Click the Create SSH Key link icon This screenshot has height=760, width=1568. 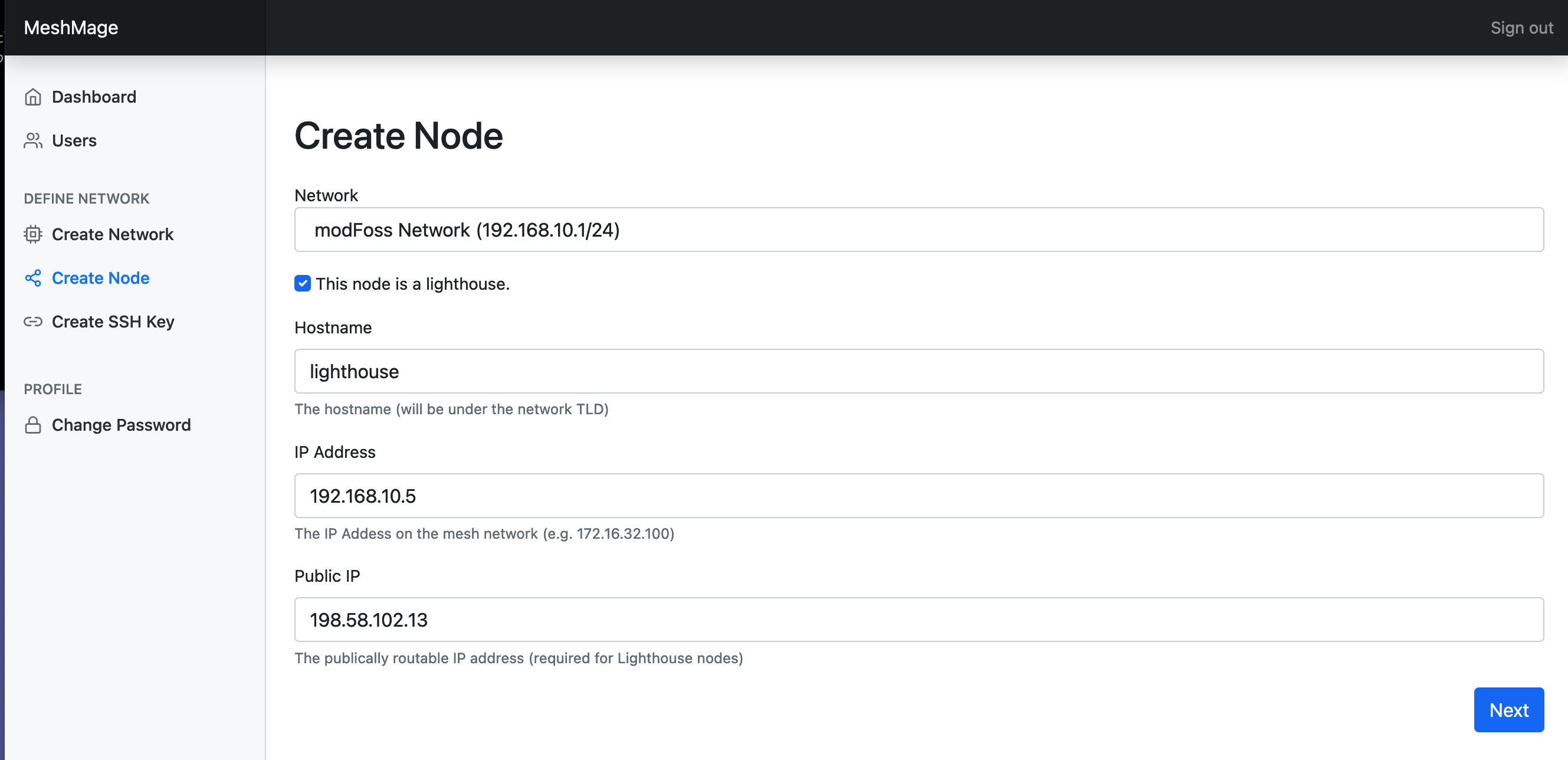tap(33, 322)
